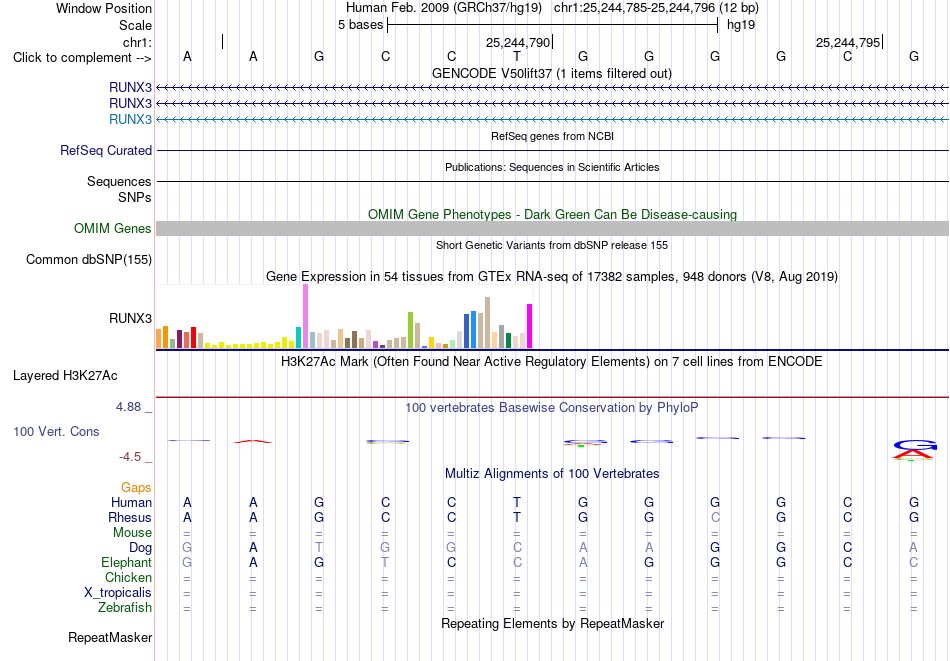Viewport: 950px width, 661px height.
Task: Click the Scale track label
Action: (x=135, y=25)
